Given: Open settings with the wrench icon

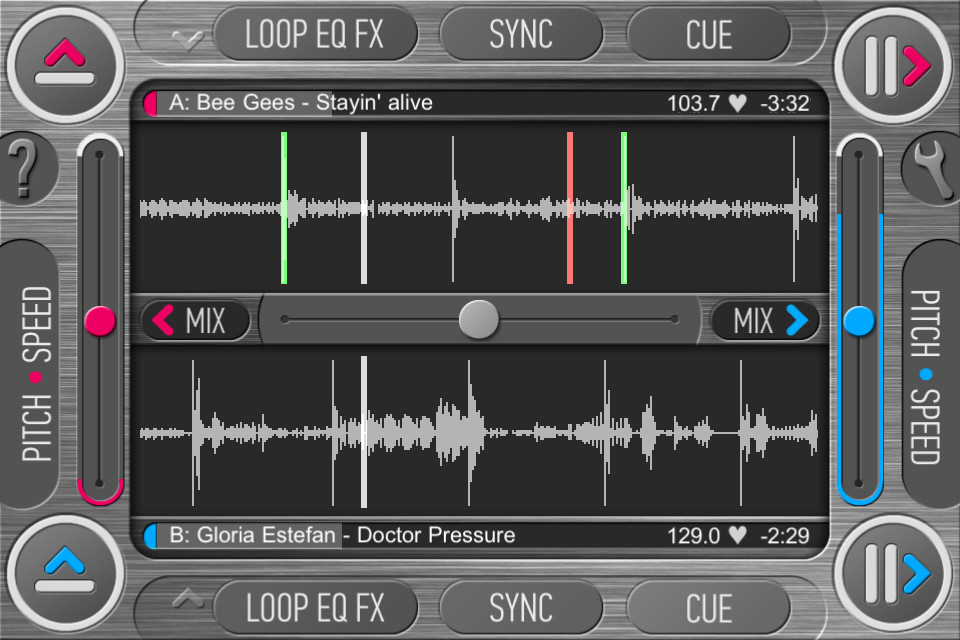Looking at the screenshot, I should pos(933,168).
